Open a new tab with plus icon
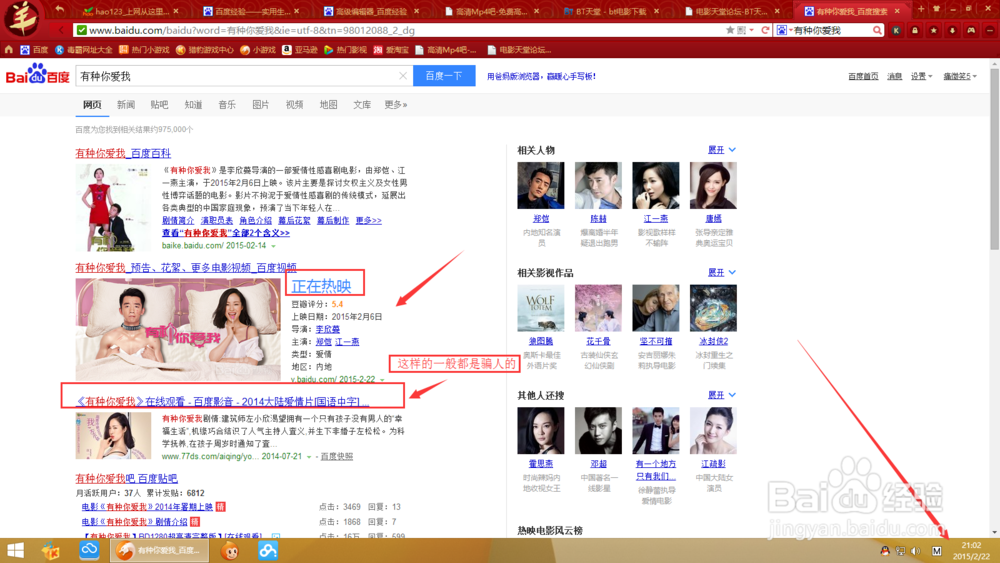The width and height of the screenshot is (1000, 563). [920, 10]
